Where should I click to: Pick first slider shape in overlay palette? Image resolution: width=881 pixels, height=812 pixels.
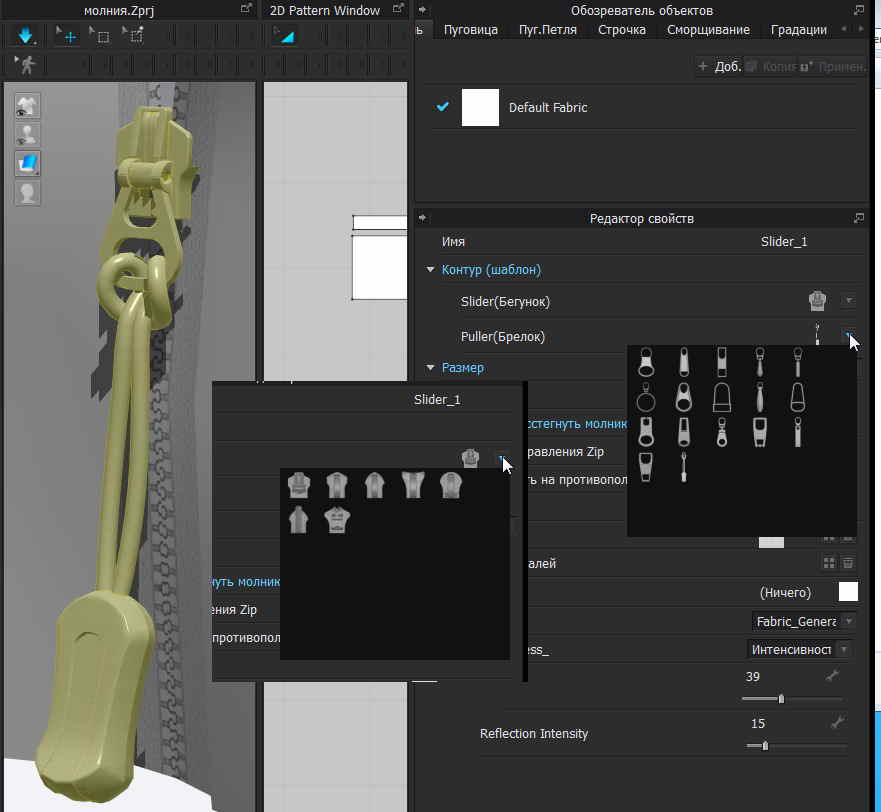coord(299,486)
